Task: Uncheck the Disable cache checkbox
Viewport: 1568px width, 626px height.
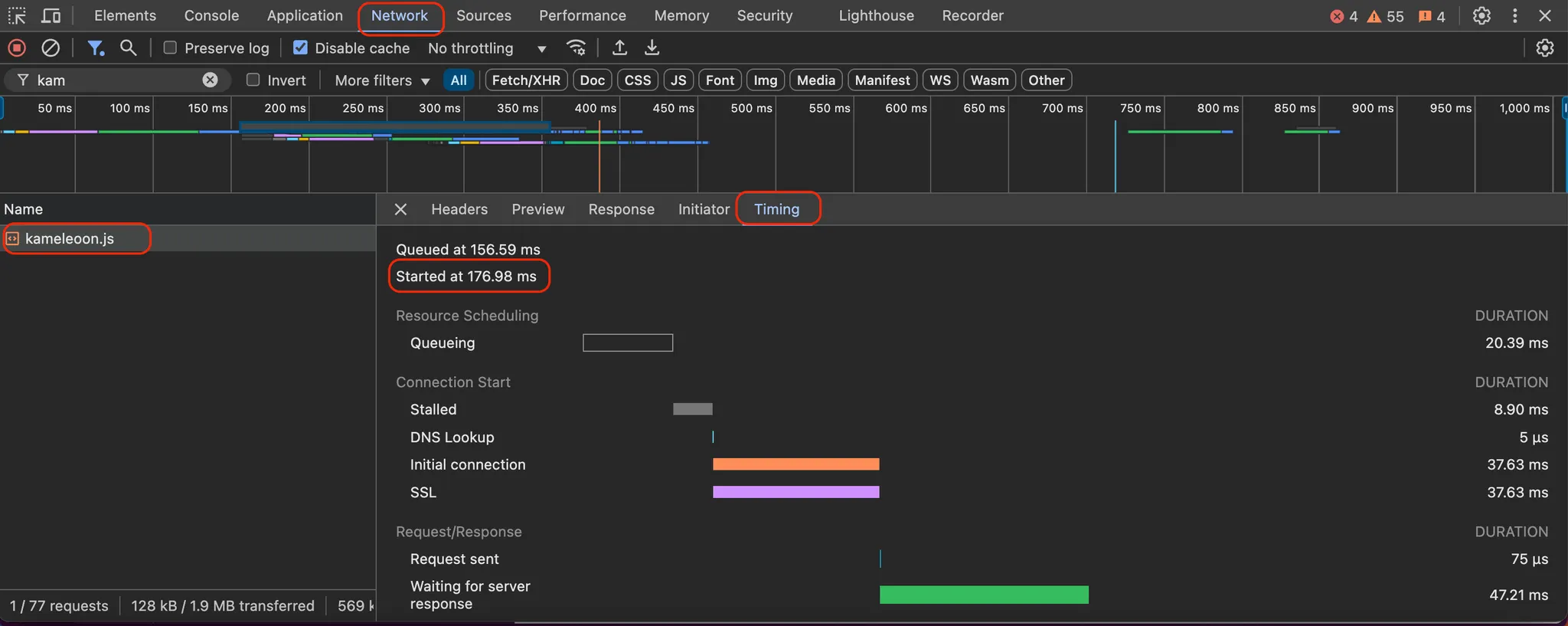Action: point(301,48)
